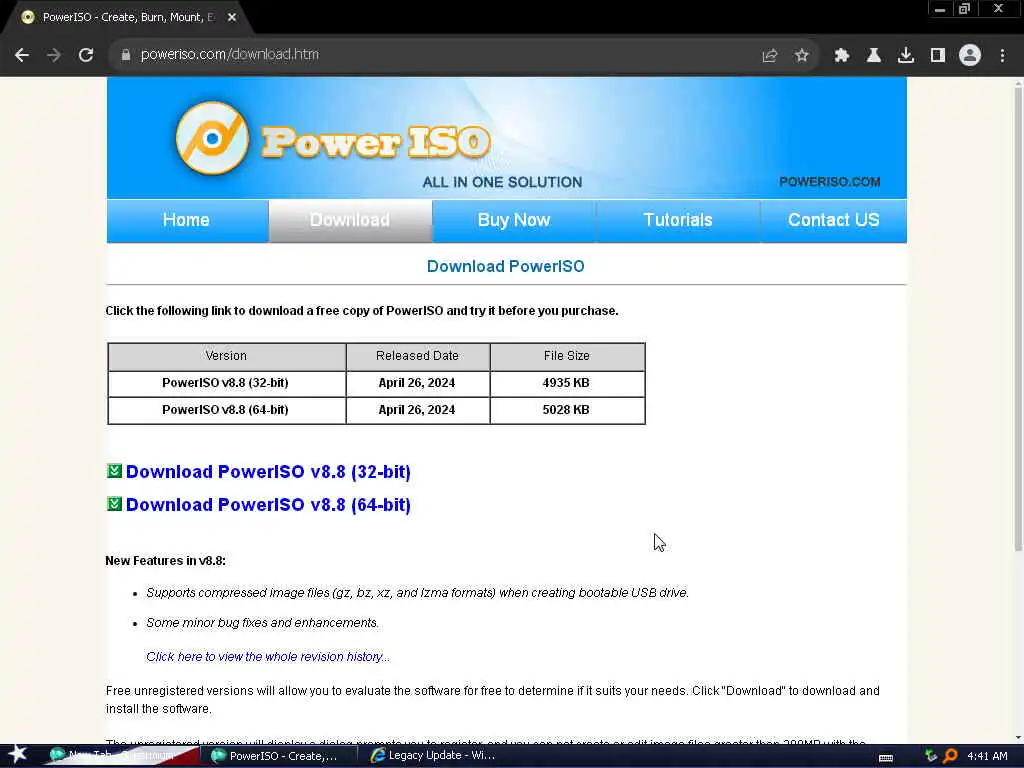Open the profile avatar icon
This screenshot has width=1024, height=768.
coord(970,55)
